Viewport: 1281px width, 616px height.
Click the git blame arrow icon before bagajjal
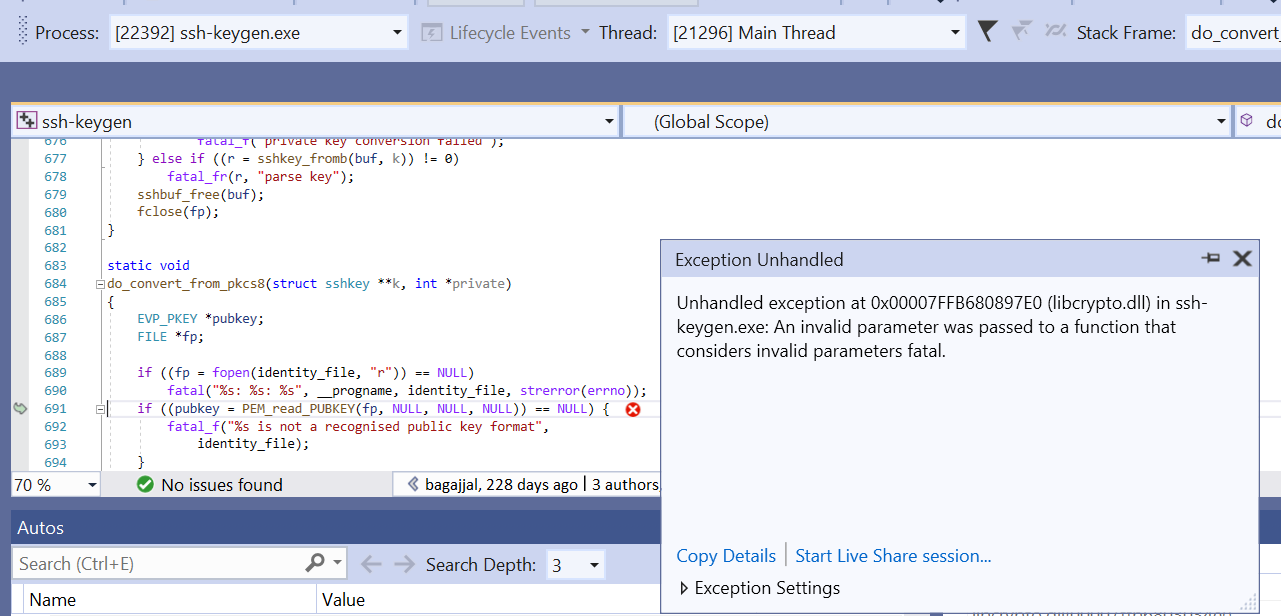[x=412, y=484]
